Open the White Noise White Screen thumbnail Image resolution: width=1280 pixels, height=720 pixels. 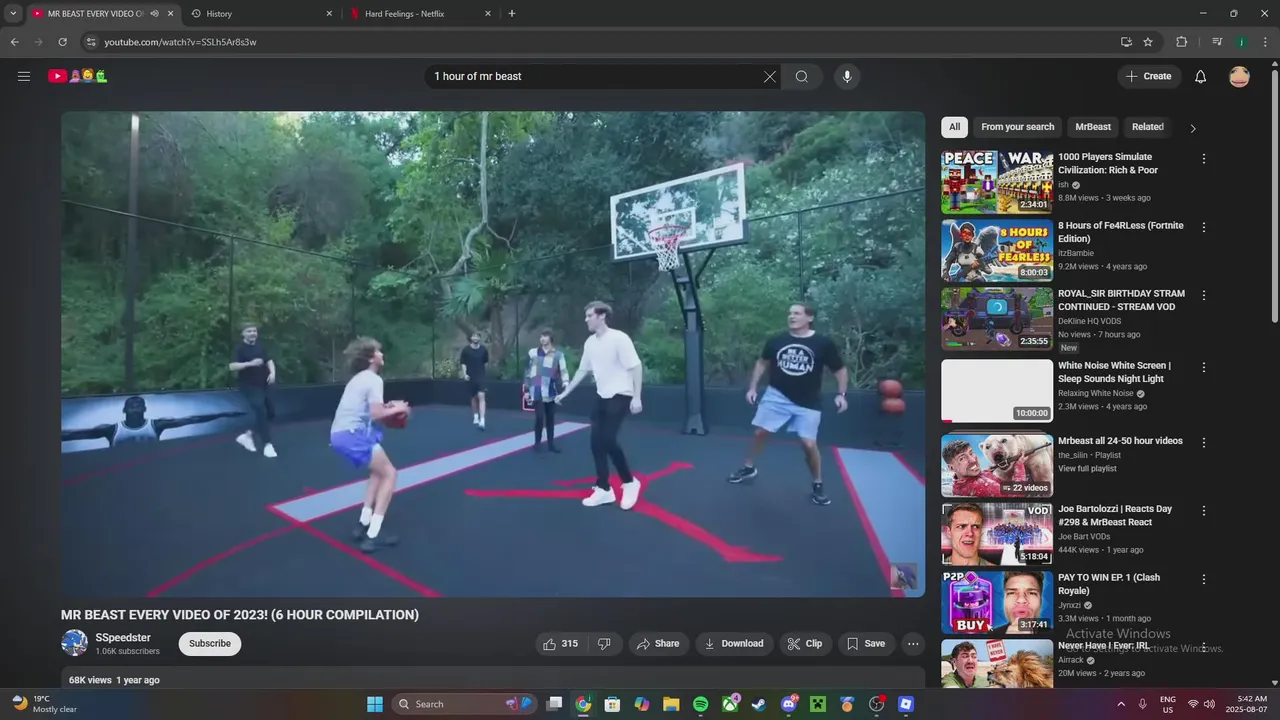997,391
